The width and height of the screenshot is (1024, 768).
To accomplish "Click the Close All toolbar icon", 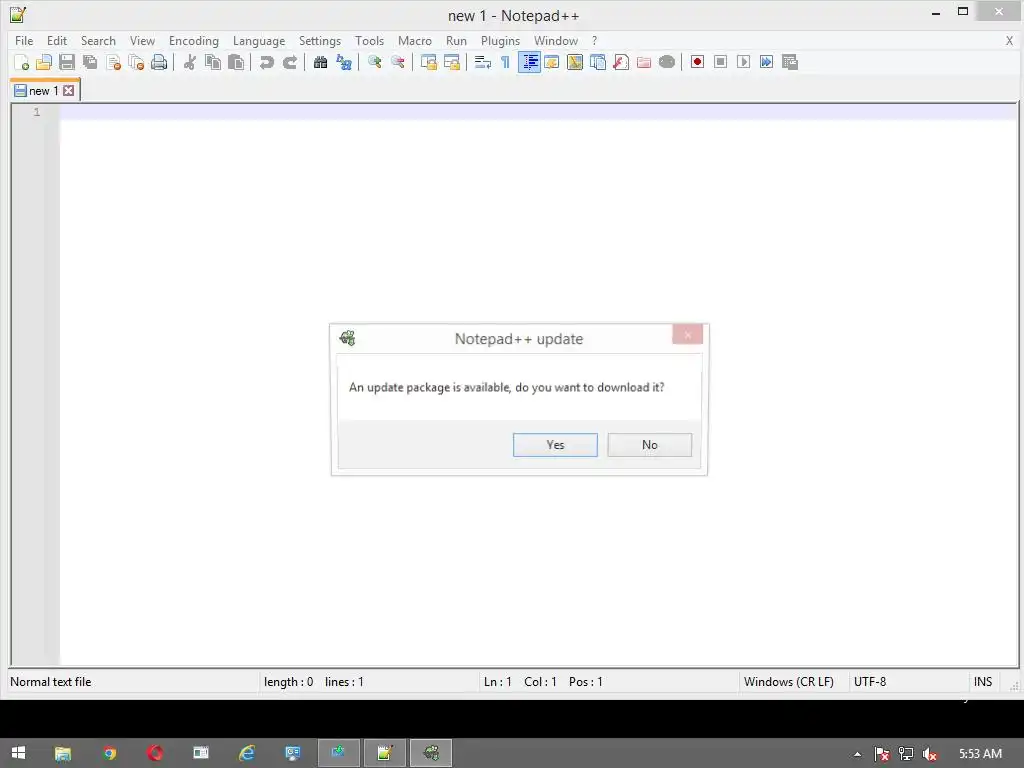I will (x=136, y=62).
